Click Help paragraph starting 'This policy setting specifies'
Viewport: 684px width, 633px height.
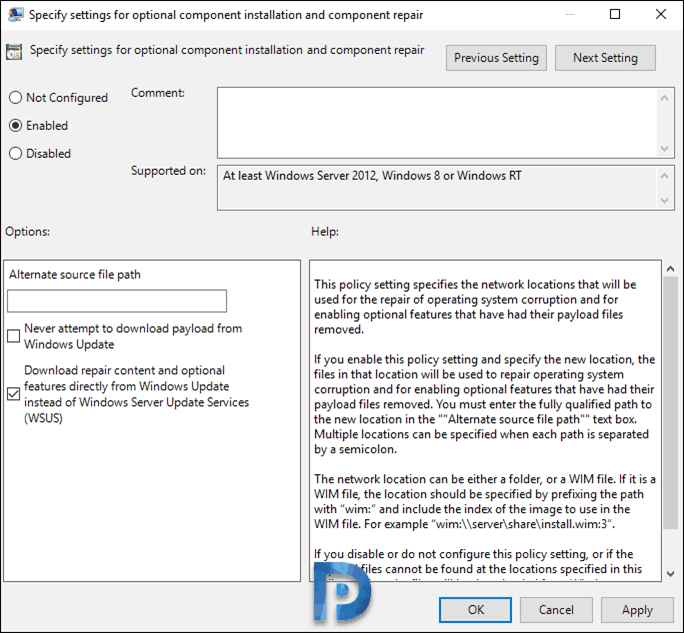[475, 307]
